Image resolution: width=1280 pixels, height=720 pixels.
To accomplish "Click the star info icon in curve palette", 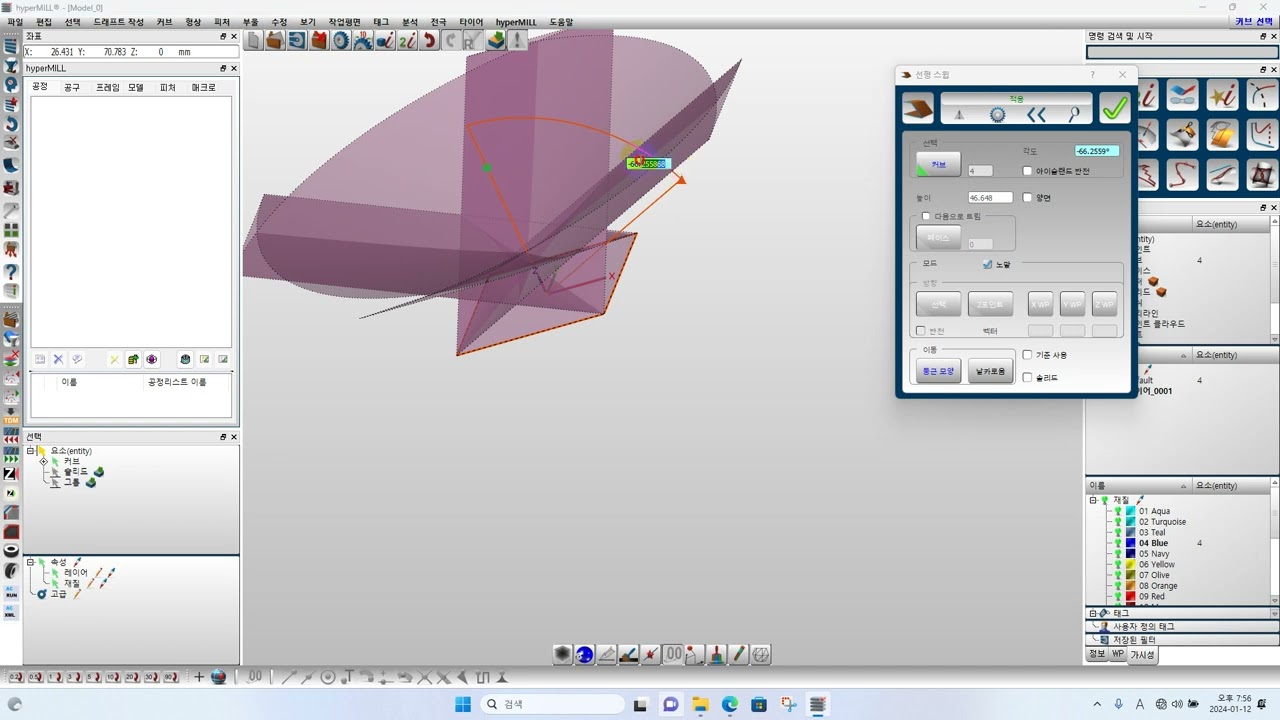I will 1222,95.
